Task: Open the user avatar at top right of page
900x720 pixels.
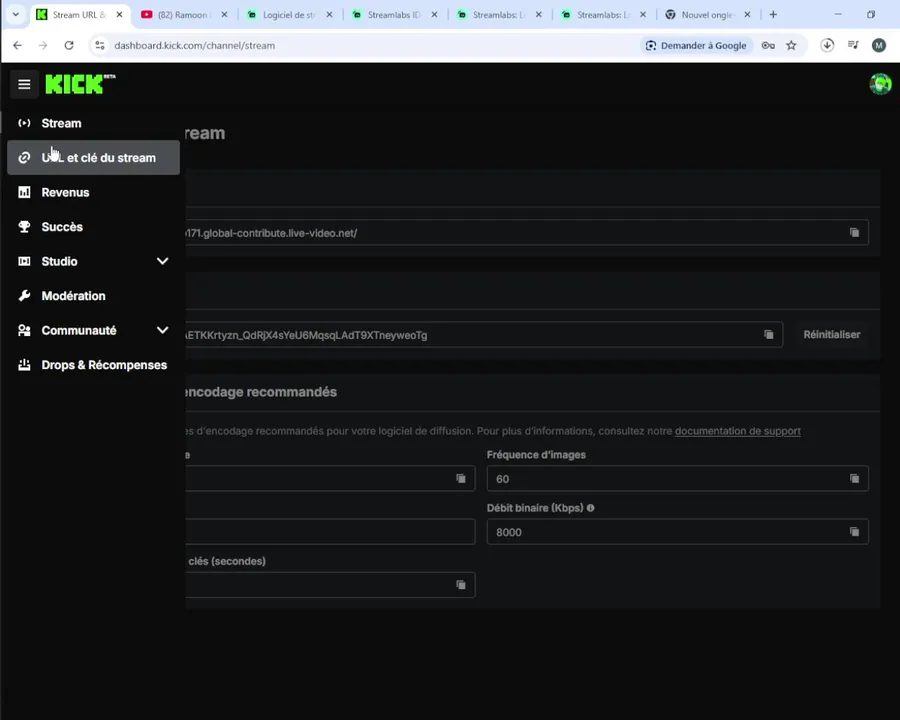Action: click(x=880, y=84)
